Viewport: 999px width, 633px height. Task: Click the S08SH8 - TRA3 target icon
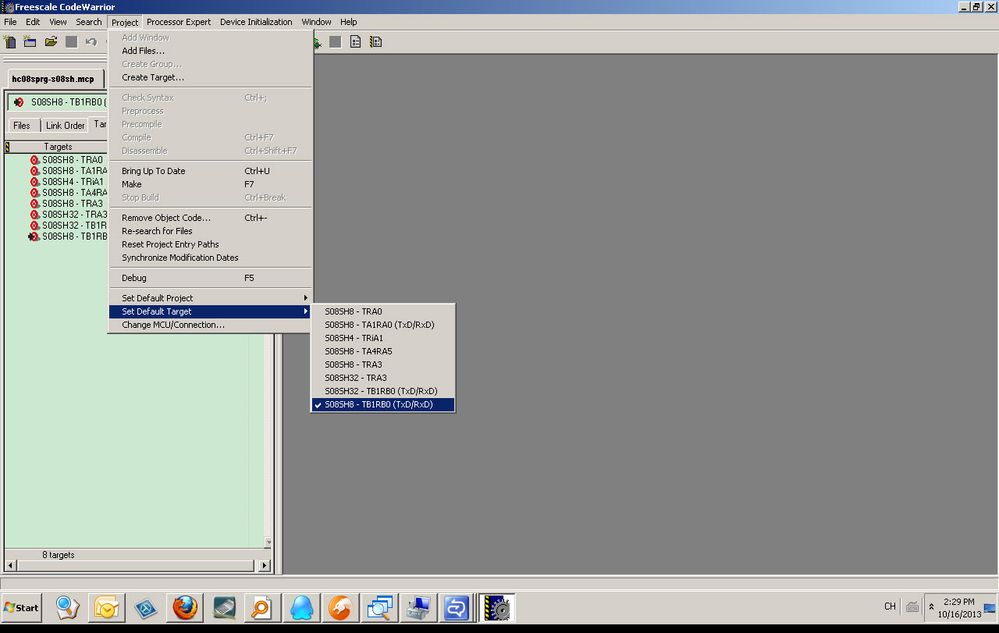click(34, 203)
